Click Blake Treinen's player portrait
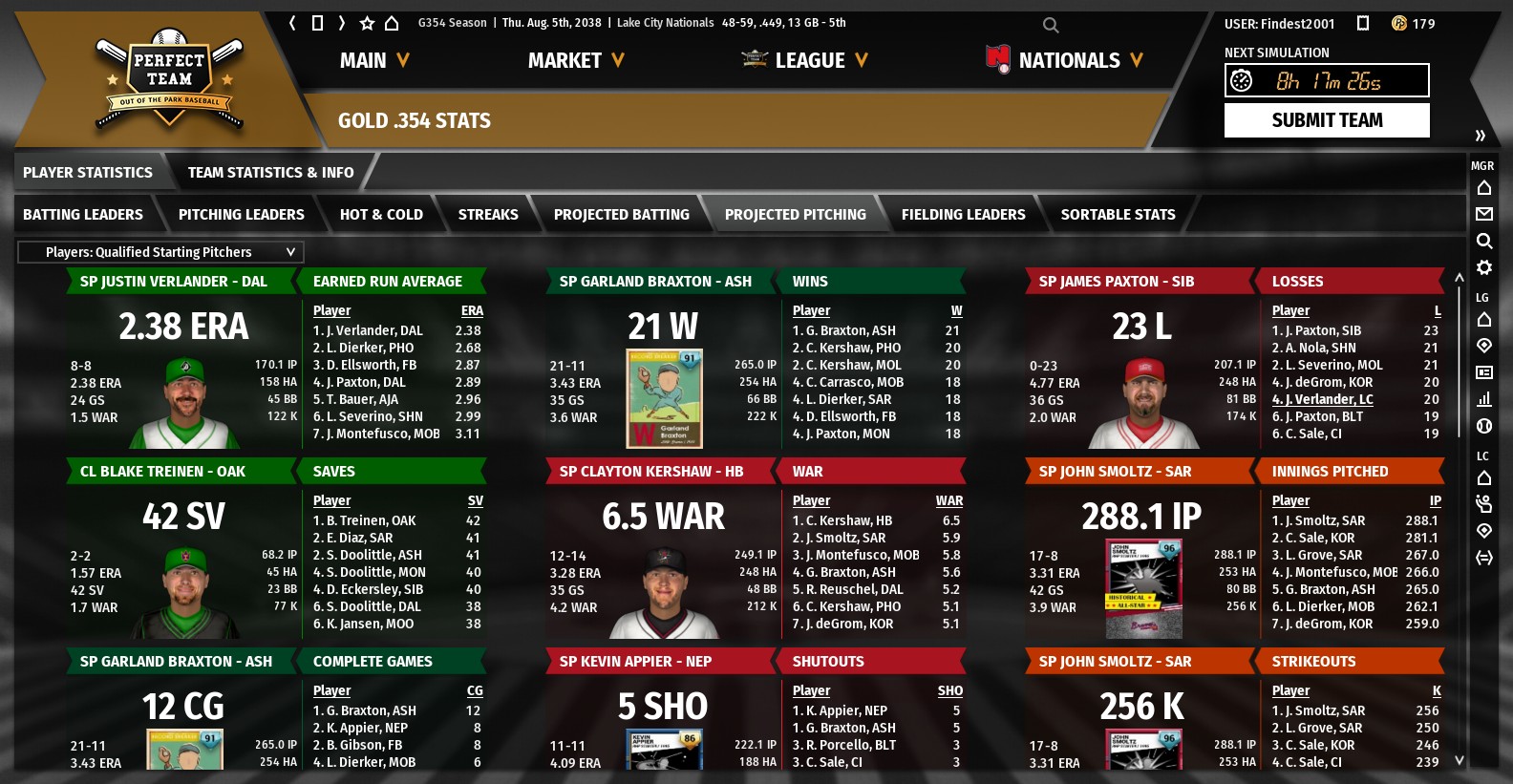Screen dimensions: 1513x784 [185, 593]
